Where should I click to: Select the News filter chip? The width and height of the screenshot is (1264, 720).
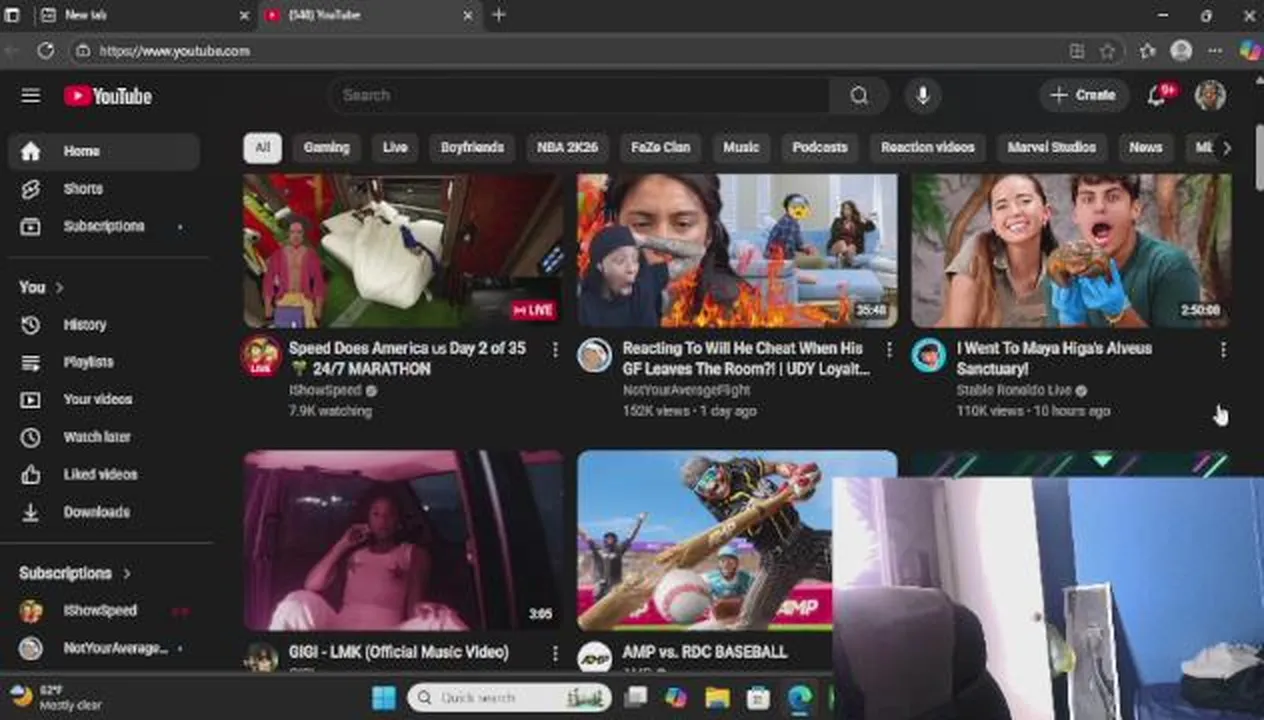(x=1146, y=148)
